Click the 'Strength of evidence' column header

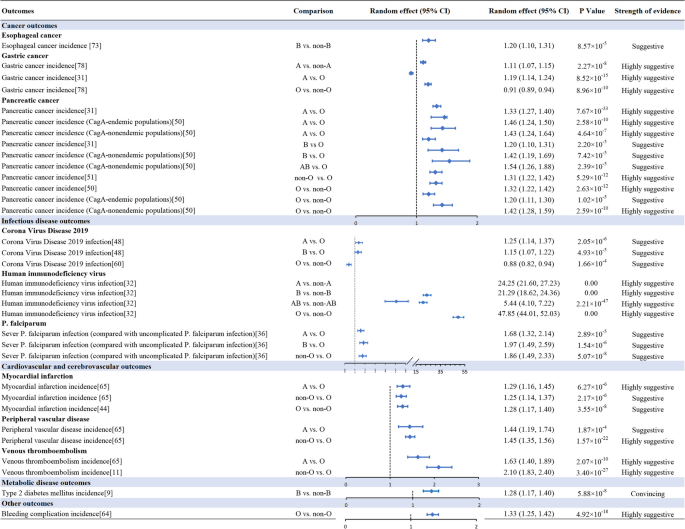647,11
